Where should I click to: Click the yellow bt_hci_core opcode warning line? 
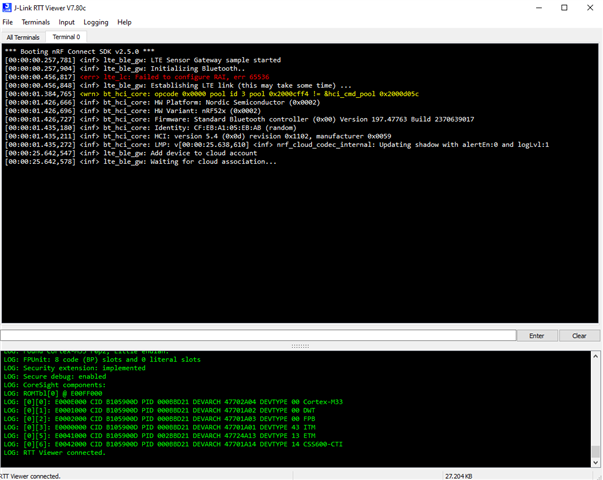tap(212, 94)
